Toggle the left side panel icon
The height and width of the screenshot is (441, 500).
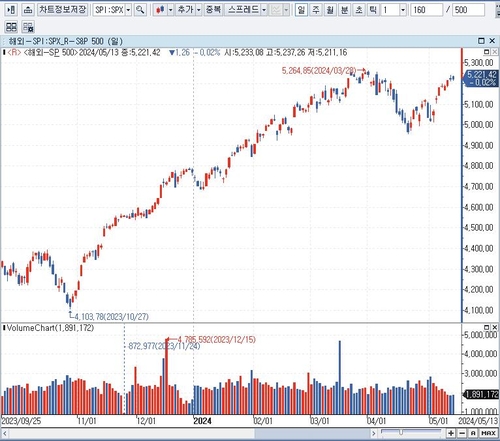pos(11,10)
